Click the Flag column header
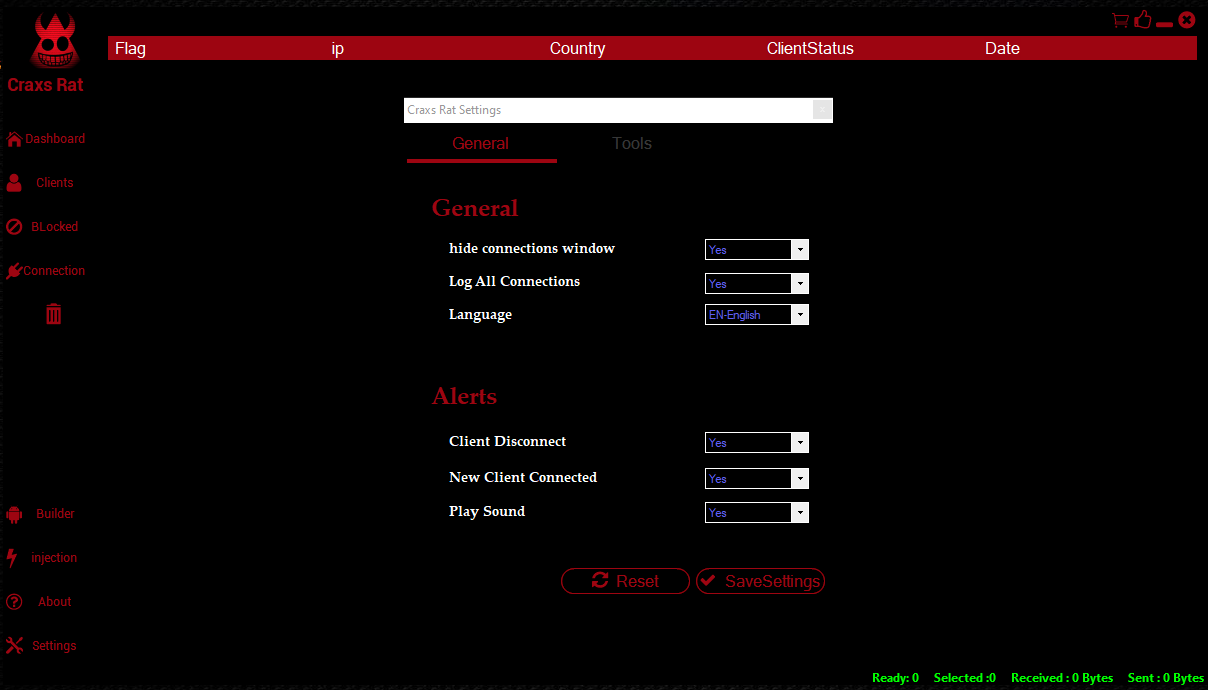The height and width of the screenshot is (690, 1208). coord(130,48)
